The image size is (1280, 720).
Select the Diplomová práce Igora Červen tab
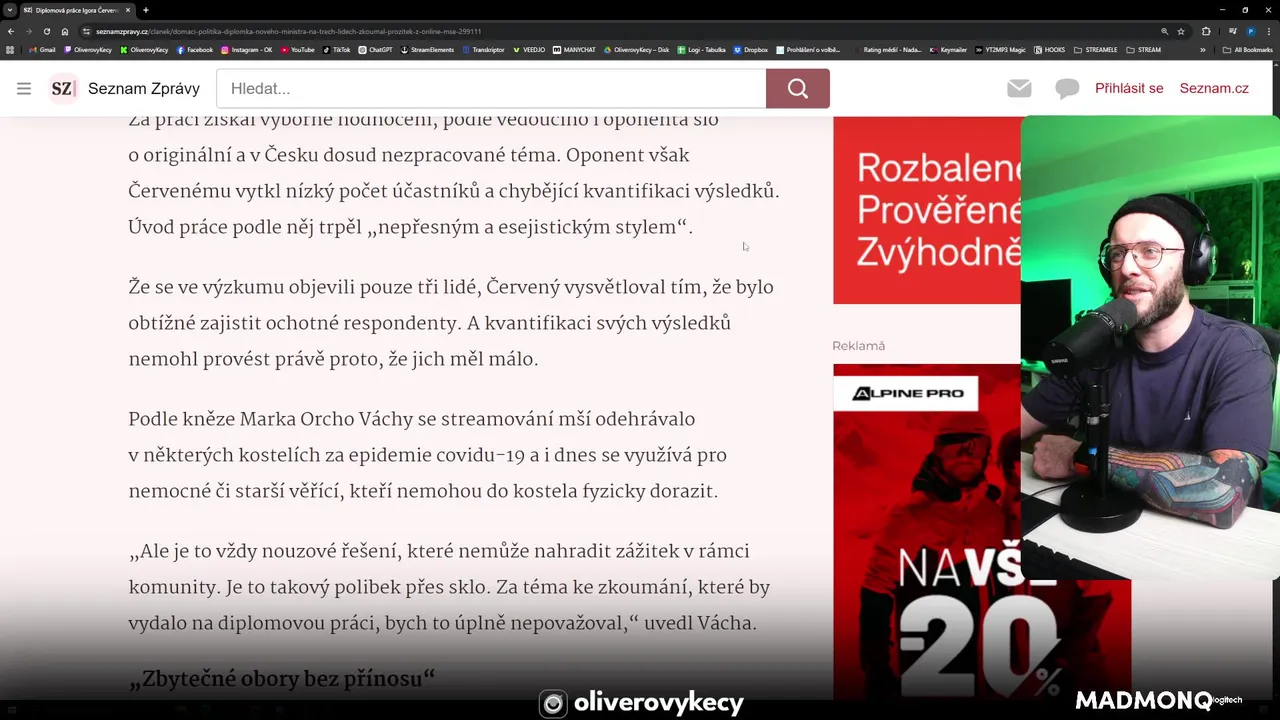pos(75,10)
